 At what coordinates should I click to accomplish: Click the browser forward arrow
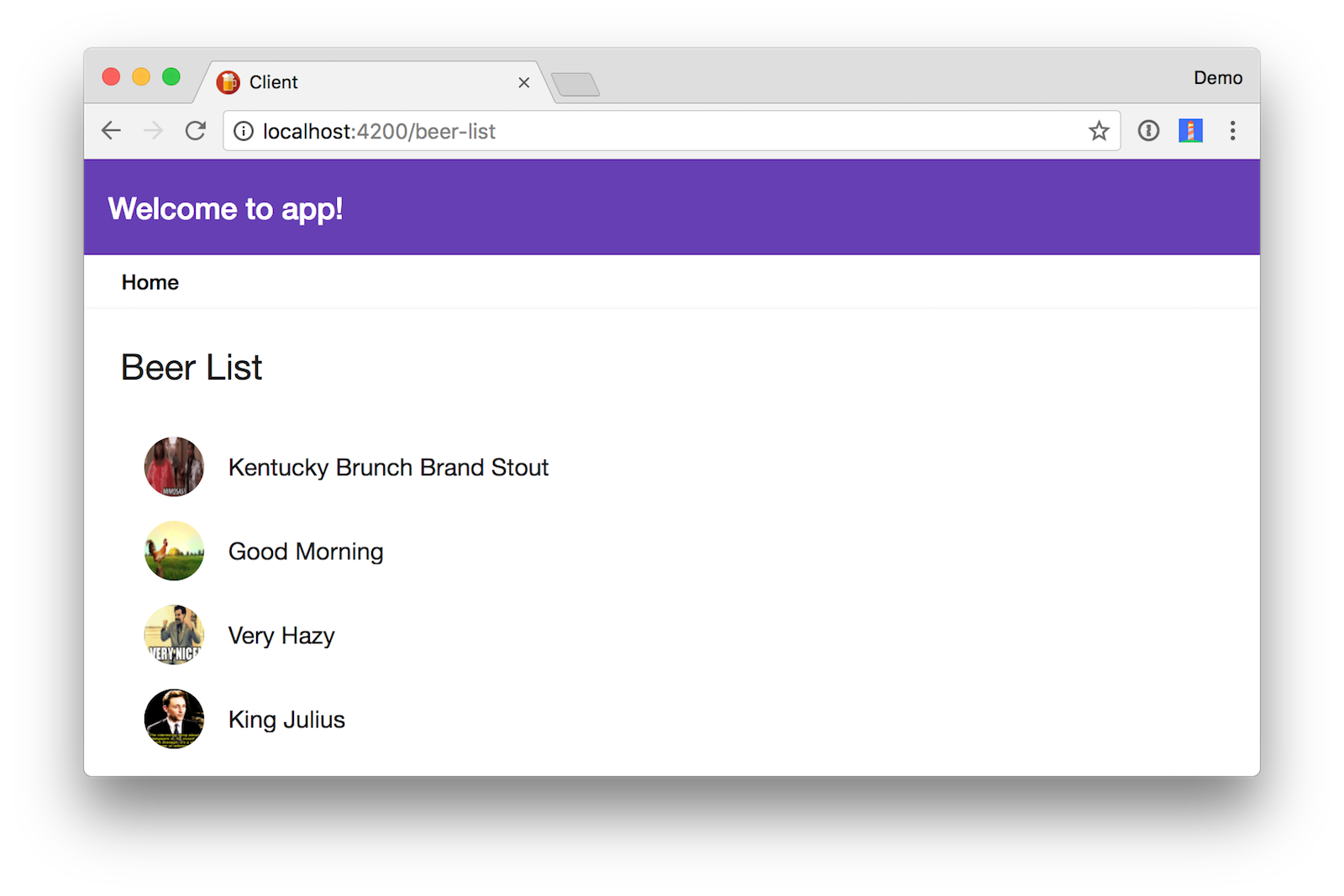tap(153, 131)
